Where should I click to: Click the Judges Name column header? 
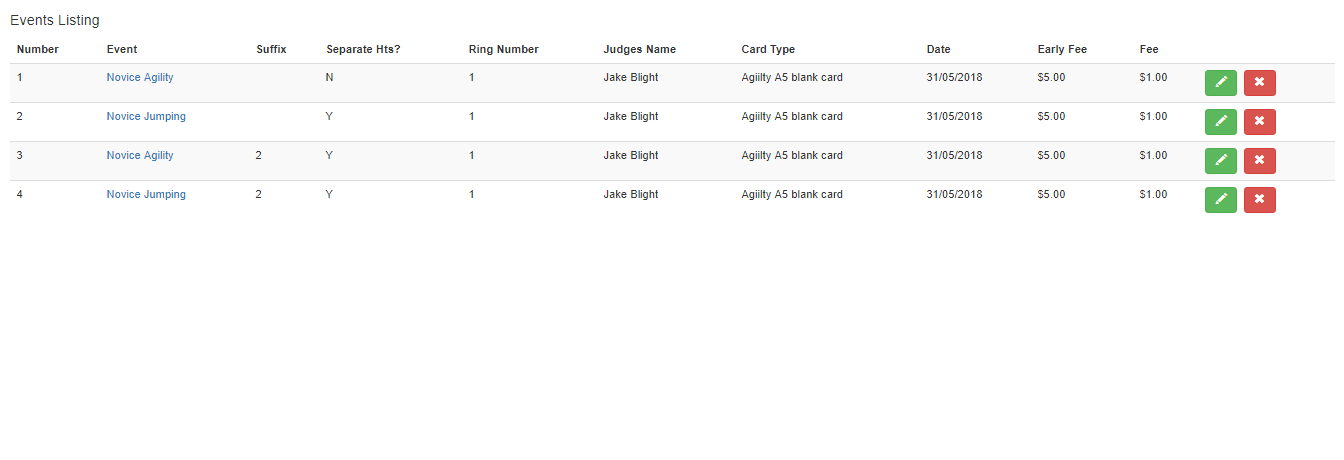point(640,49)
